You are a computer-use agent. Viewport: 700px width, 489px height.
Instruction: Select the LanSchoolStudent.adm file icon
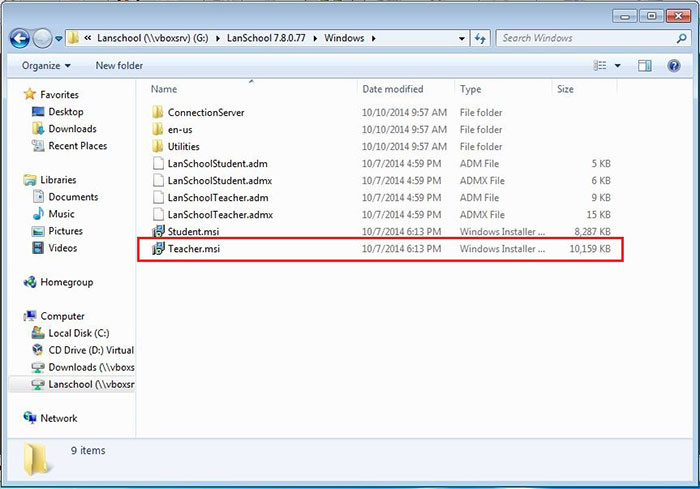[x=158, y=163]
